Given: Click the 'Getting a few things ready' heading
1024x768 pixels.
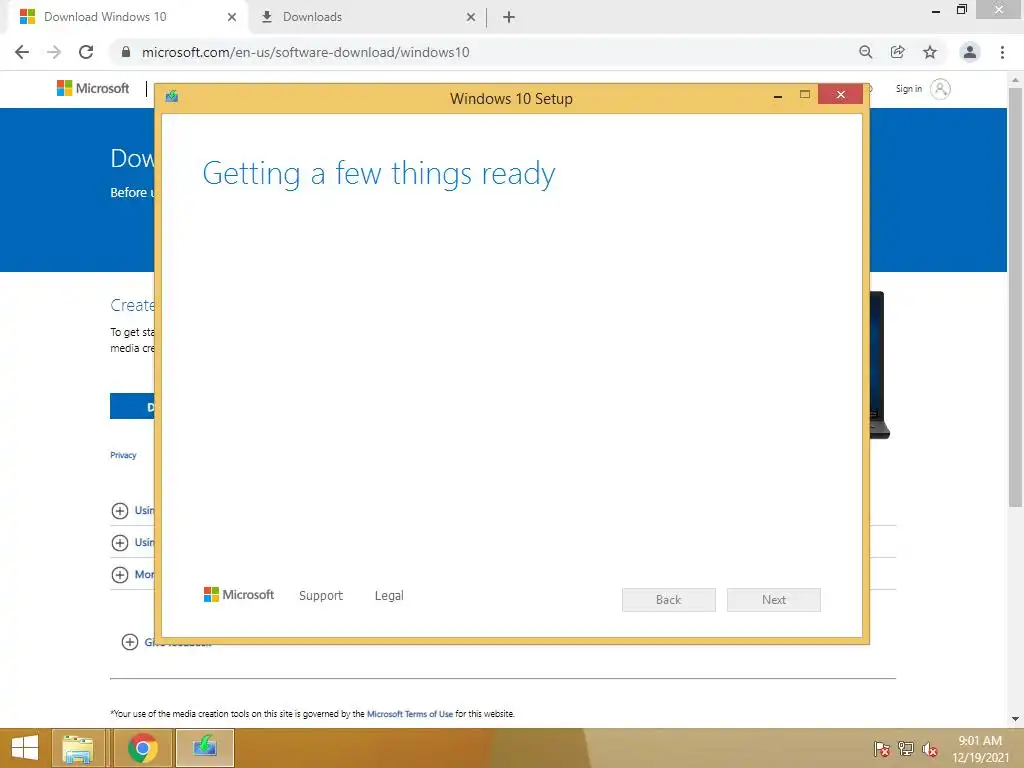Looking at the screenshot, I should point(379,174).
